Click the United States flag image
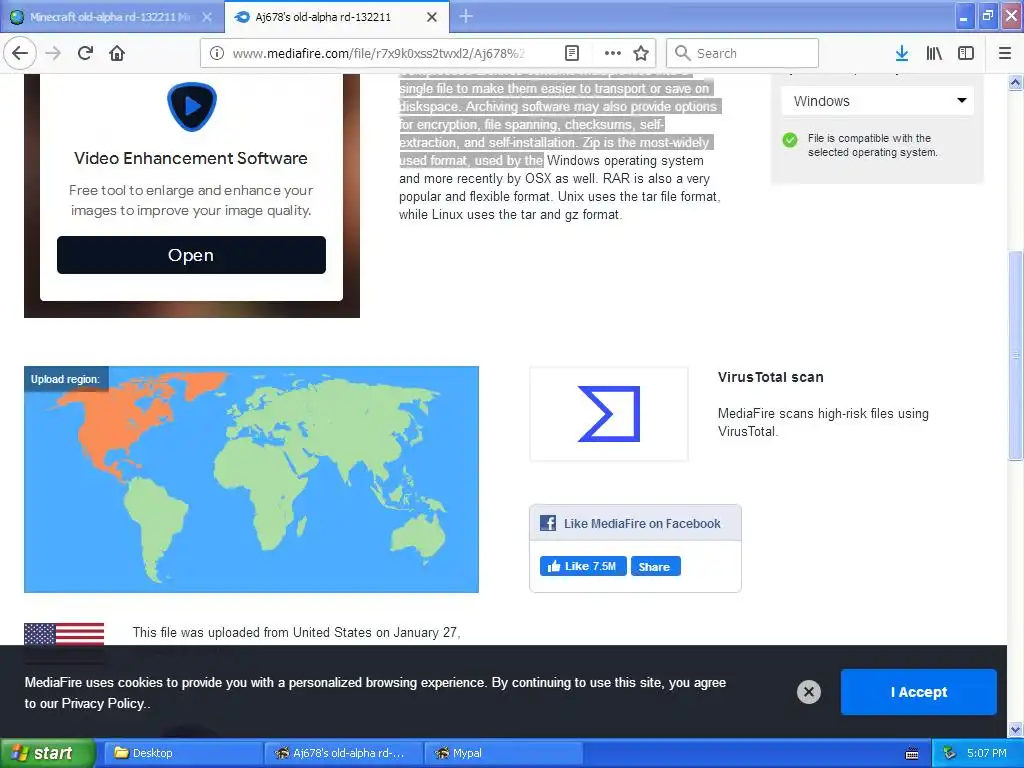This screenshot has width=1024, height=768. click(x=64, y=634)
